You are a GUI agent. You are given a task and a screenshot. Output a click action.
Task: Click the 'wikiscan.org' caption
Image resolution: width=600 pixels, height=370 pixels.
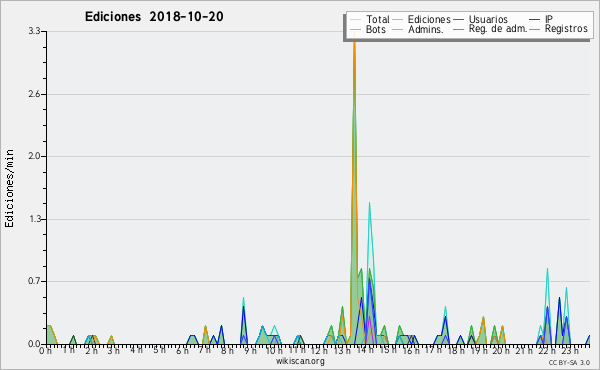click(x=300, y=361)
